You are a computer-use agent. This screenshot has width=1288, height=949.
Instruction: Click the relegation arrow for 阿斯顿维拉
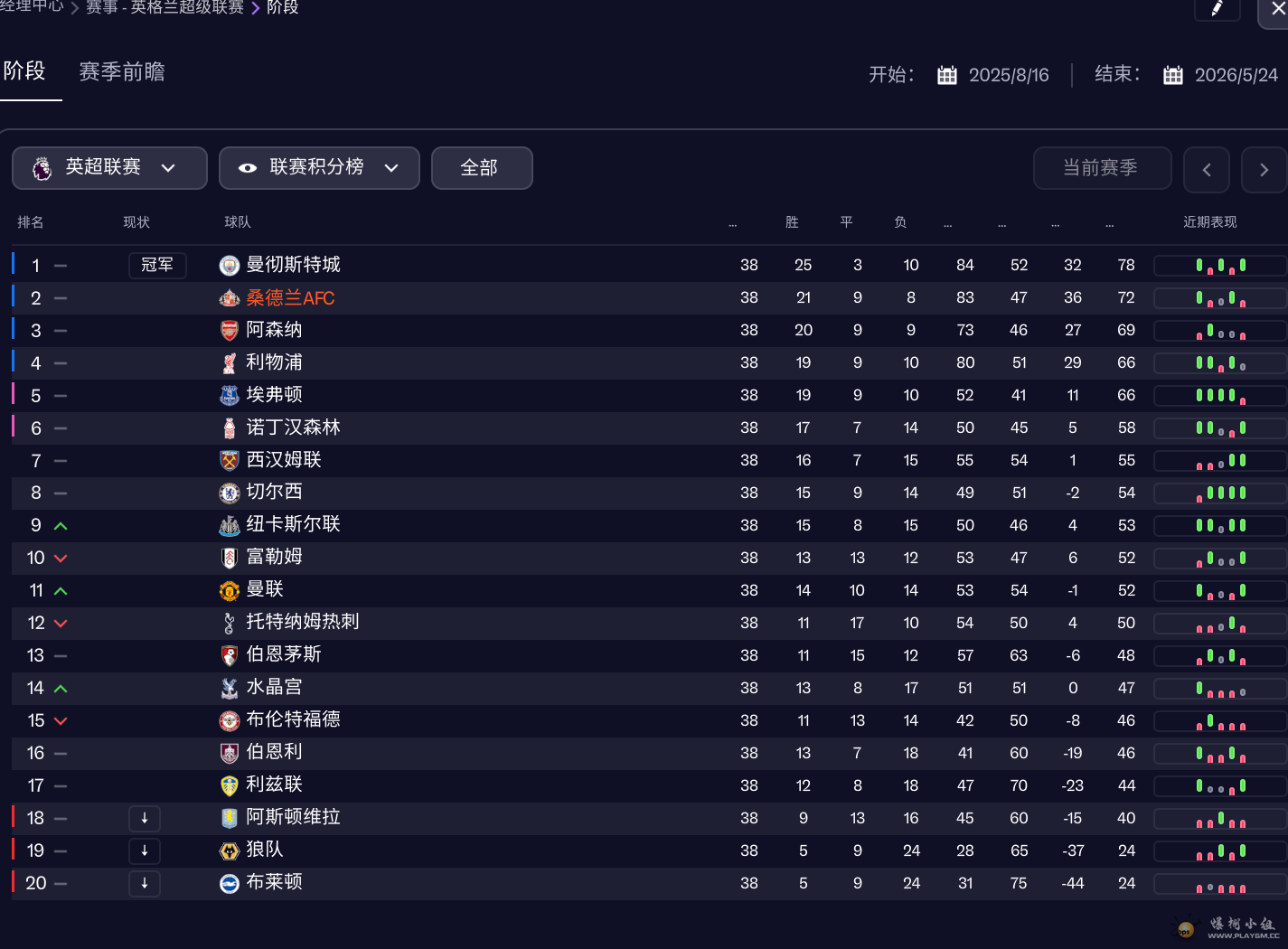coord(145,819)
